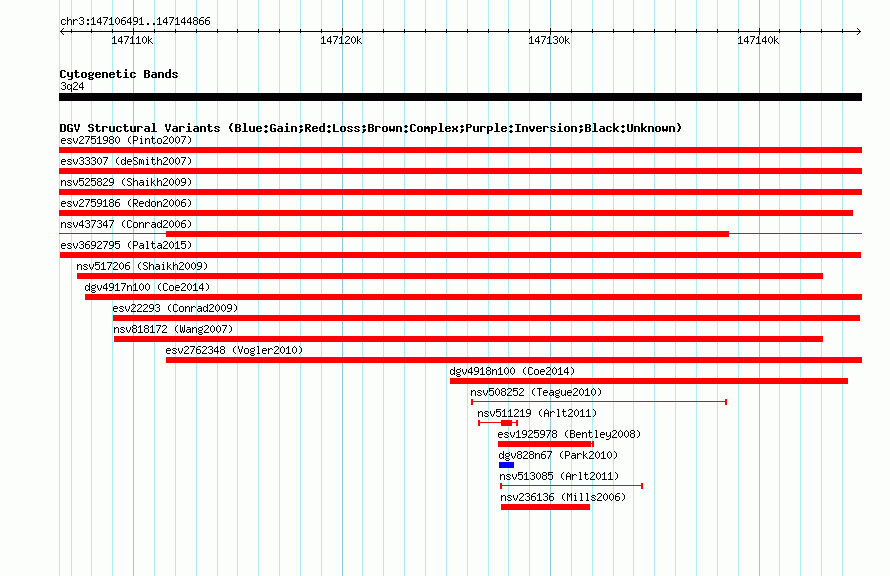Click the ruler's right arrow end
Screen dimensions: 890x576
click(x=858, y=31)
